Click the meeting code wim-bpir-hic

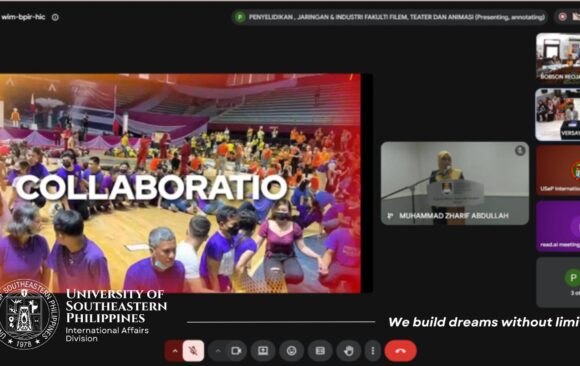click(x=23, y=17)
